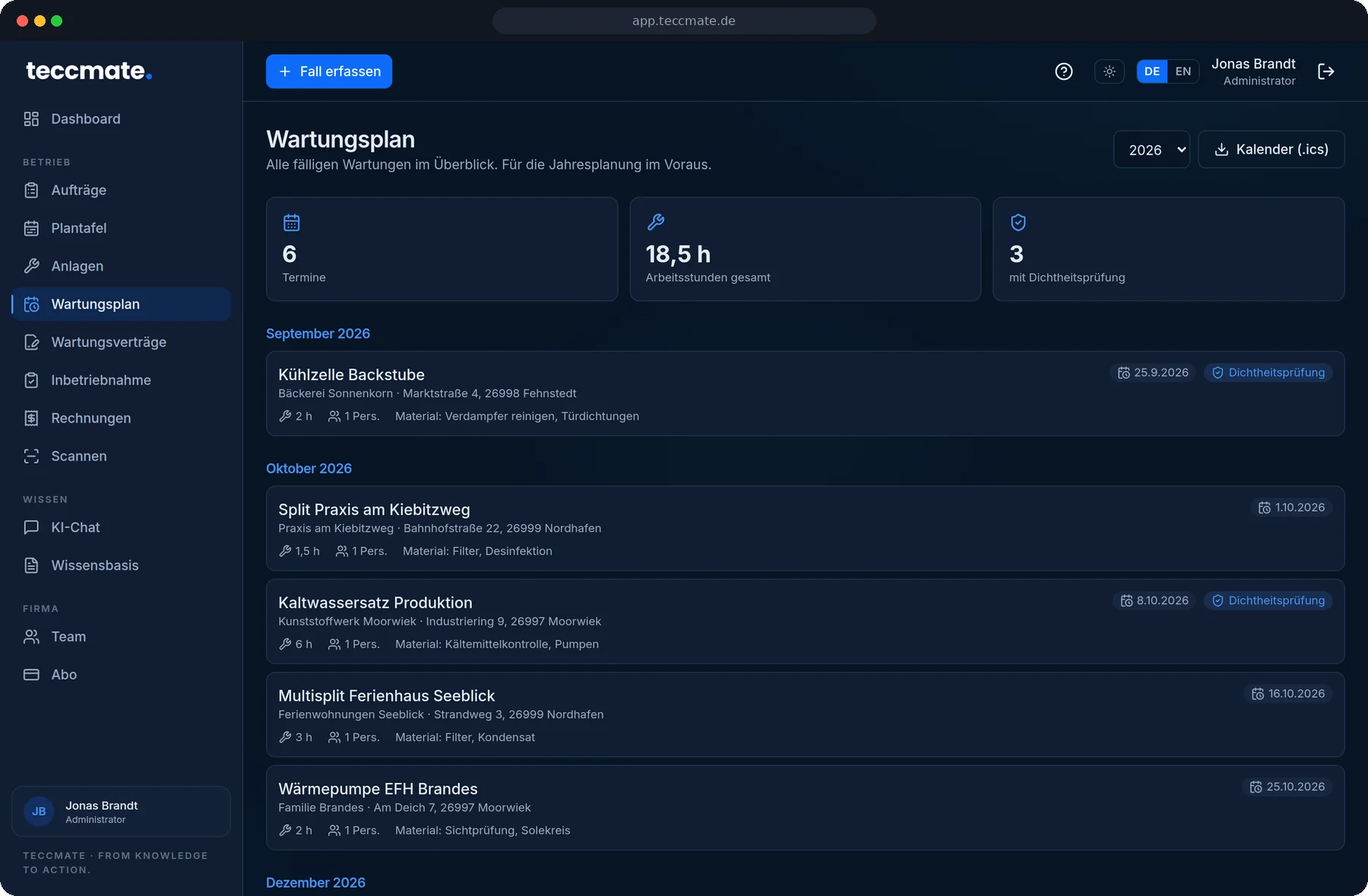Click the Dichtheitsprüfung badge on Kühlzelle Backstube
1368x896 pixels.
click(1268, 372)
